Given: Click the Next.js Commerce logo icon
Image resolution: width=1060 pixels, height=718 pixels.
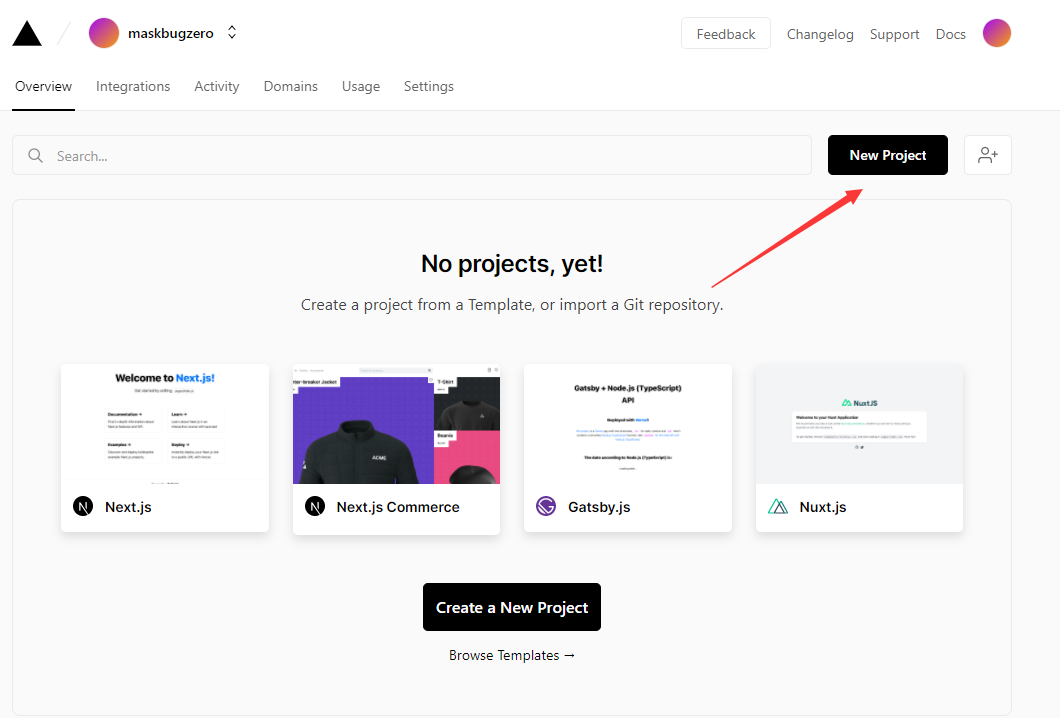Looking at the screenshot, I should [x=315, y=506].
